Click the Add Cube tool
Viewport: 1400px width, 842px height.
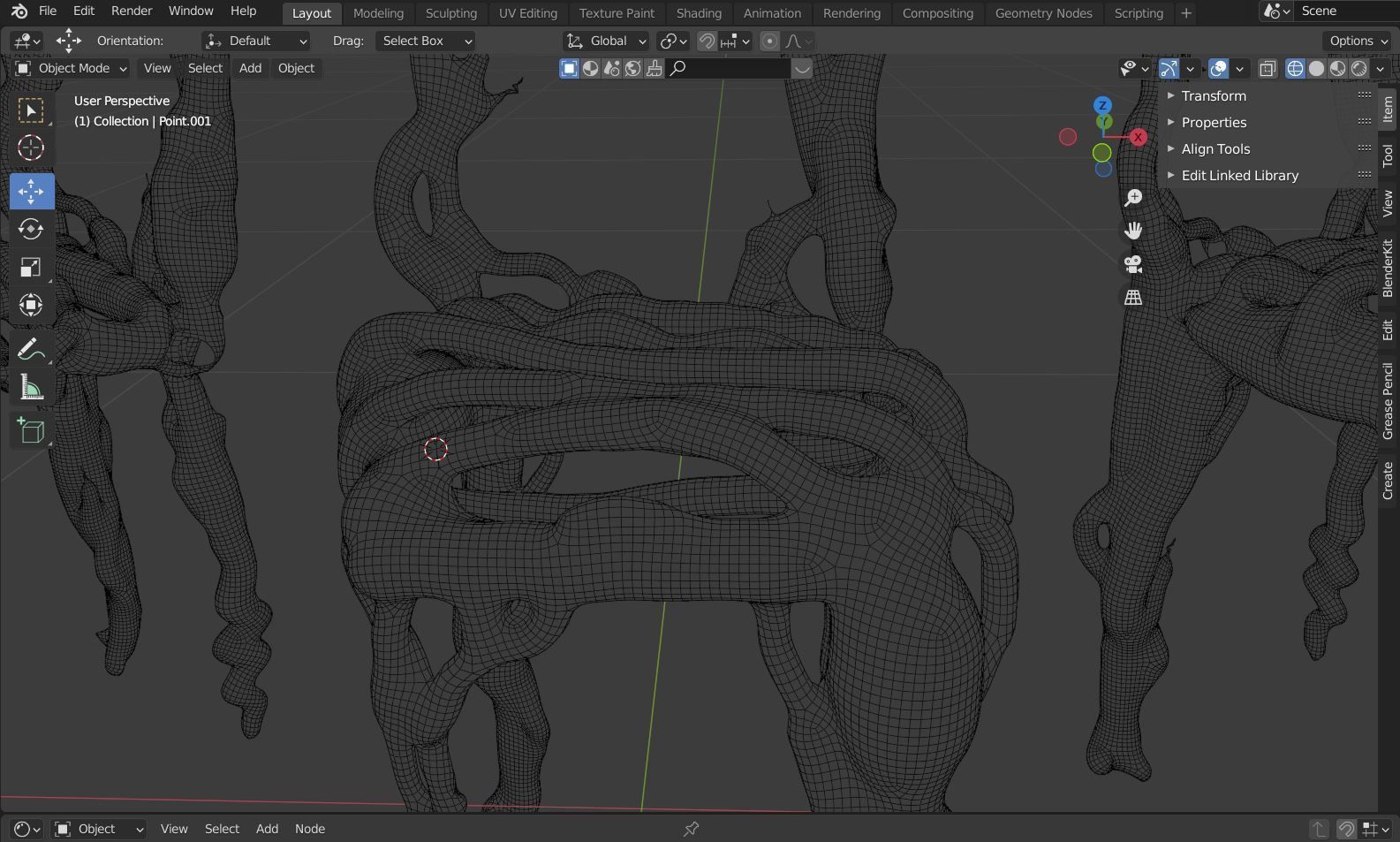pyautogui.click(x=31, y=431)
